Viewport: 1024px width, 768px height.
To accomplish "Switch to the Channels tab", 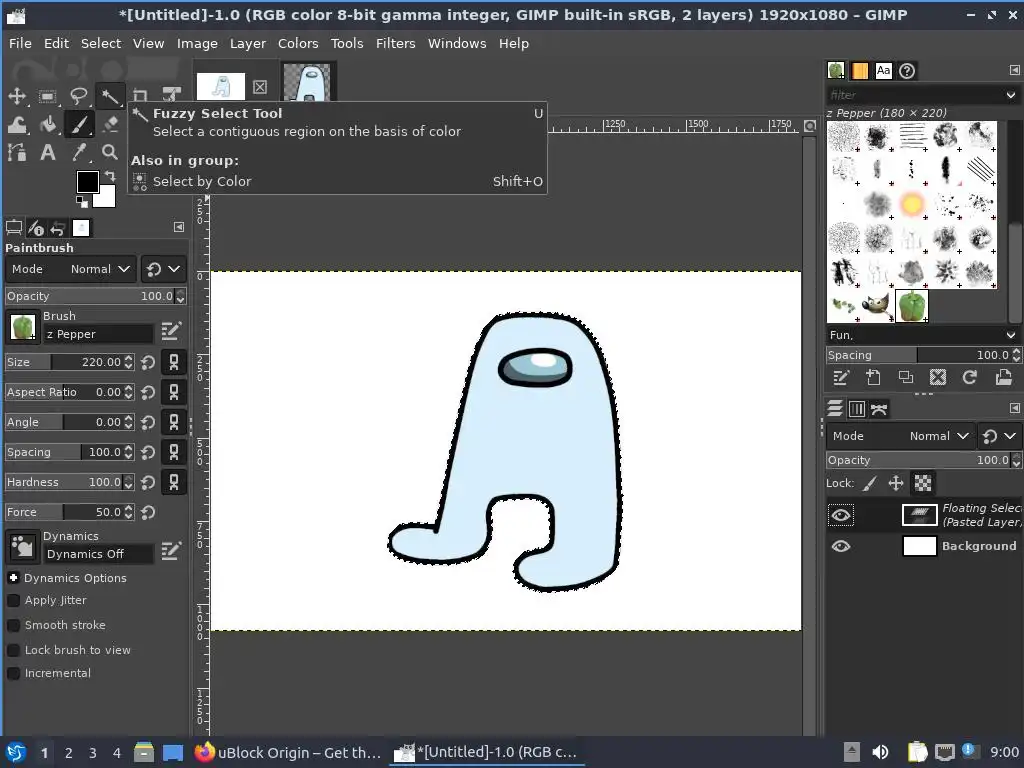I will [857, 409].
